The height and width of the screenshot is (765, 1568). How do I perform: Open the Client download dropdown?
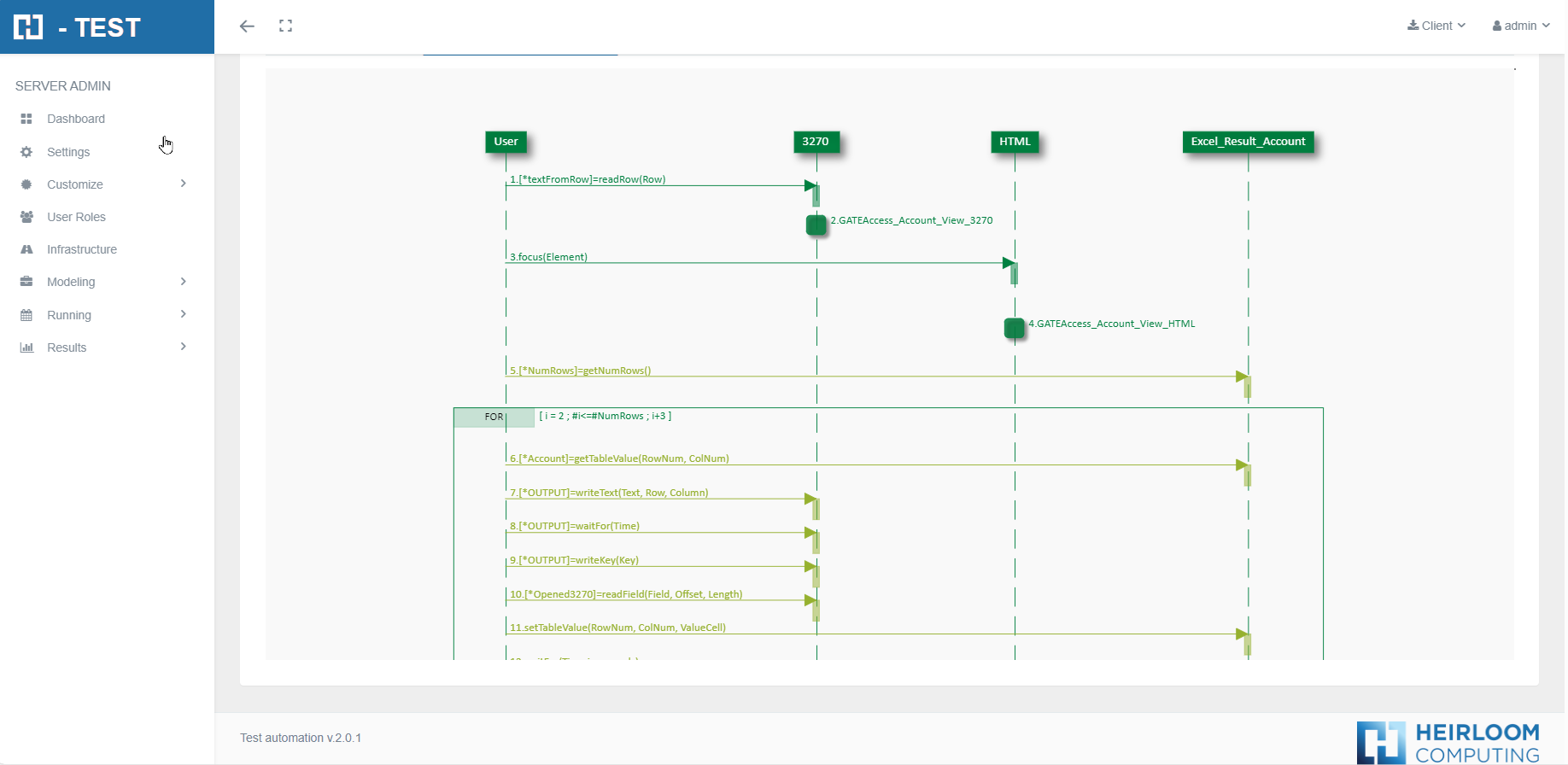[1436, 26]
